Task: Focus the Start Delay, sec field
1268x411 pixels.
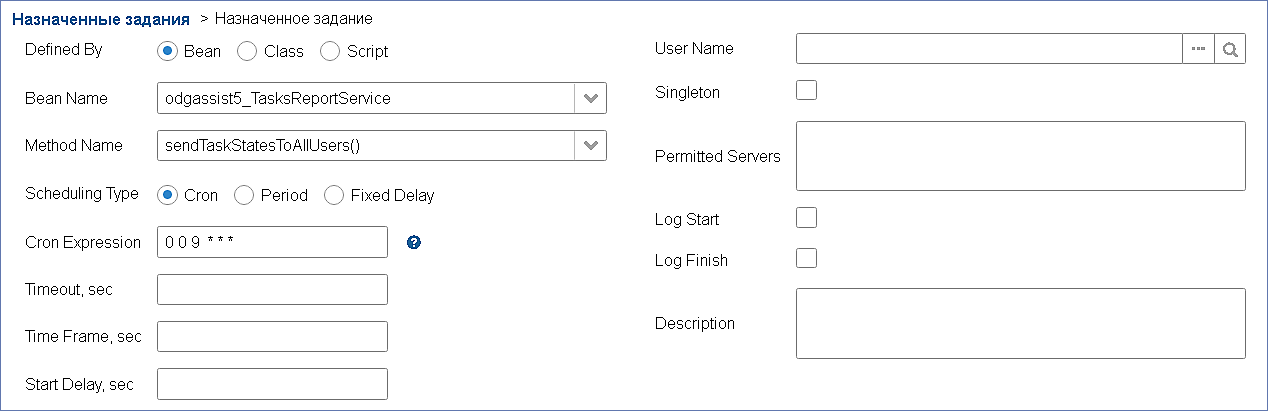Action: [273, 384]
